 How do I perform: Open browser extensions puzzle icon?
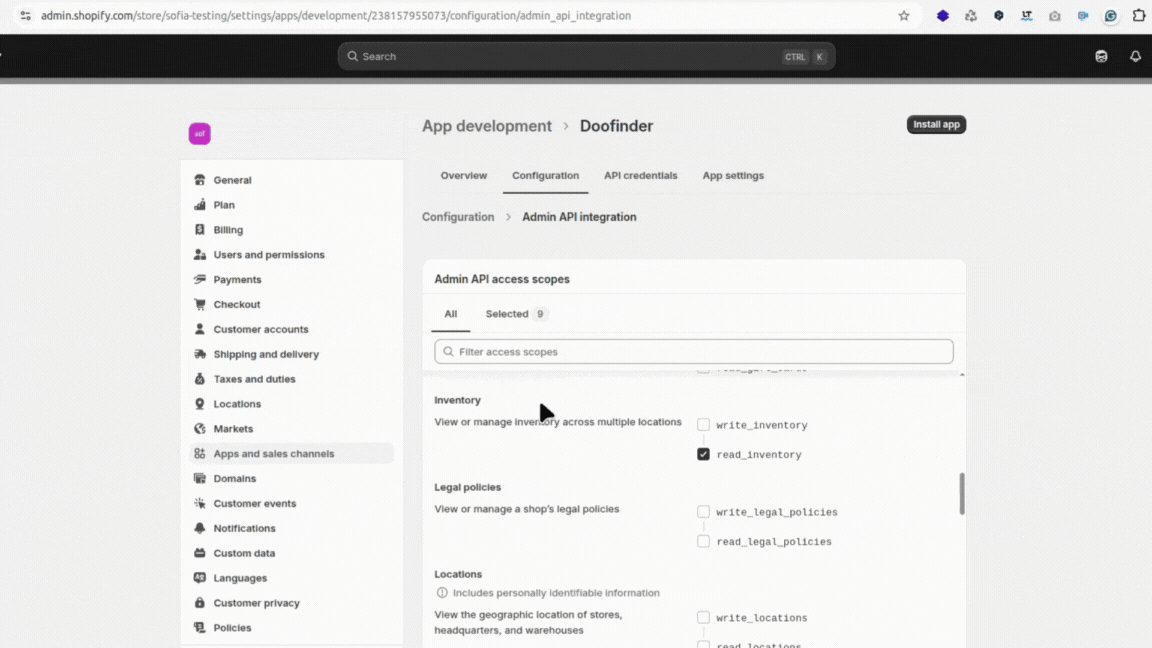coord(1139,16)
